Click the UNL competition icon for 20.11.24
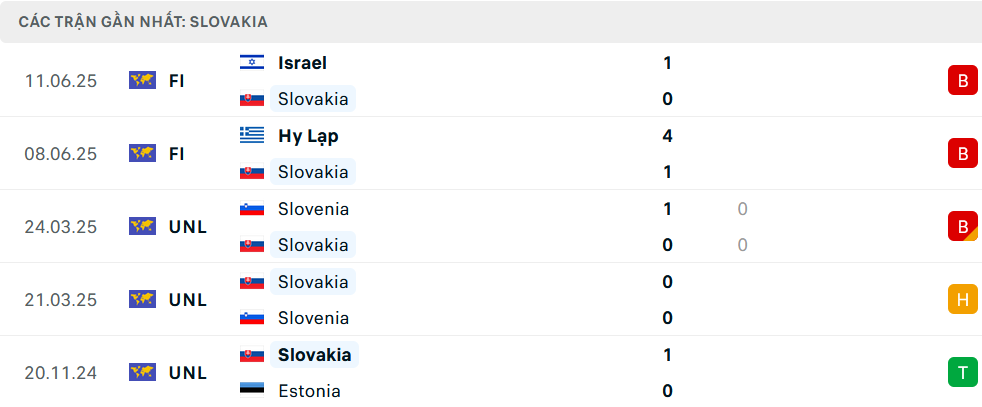This screenshot has width=982, height=407. coord(142,373)
